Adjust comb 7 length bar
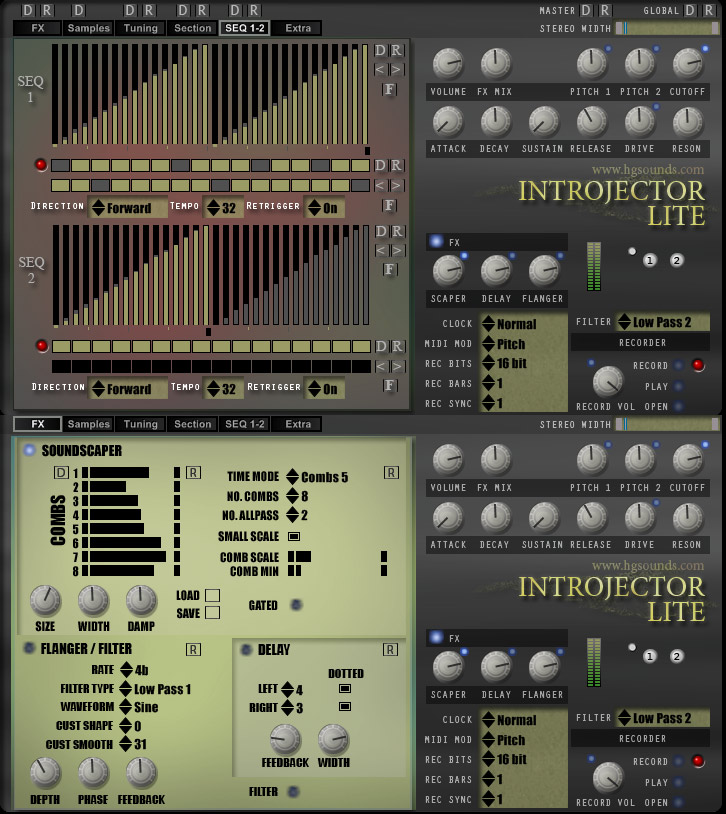726x814 pixels. [131, 557]
